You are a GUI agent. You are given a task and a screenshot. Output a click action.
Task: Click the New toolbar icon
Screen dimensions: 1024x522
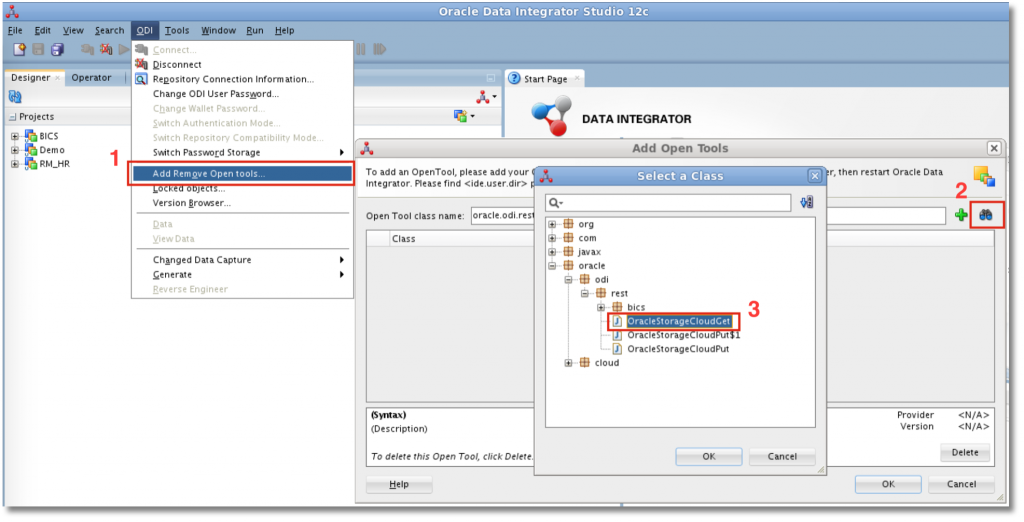tap(20, 50)
